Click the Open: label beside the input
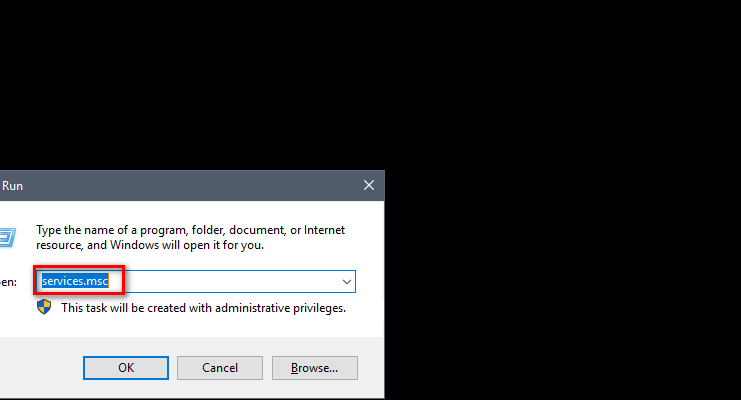 (x=9, y=282)
